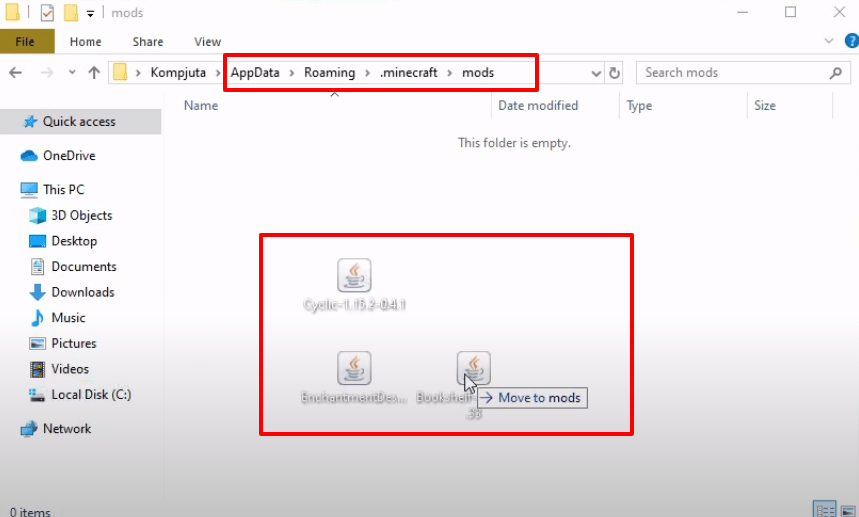Click .minecraft in the address path
Image resolution: width=859 pixels, height=517 pixels.
(409, 72)
